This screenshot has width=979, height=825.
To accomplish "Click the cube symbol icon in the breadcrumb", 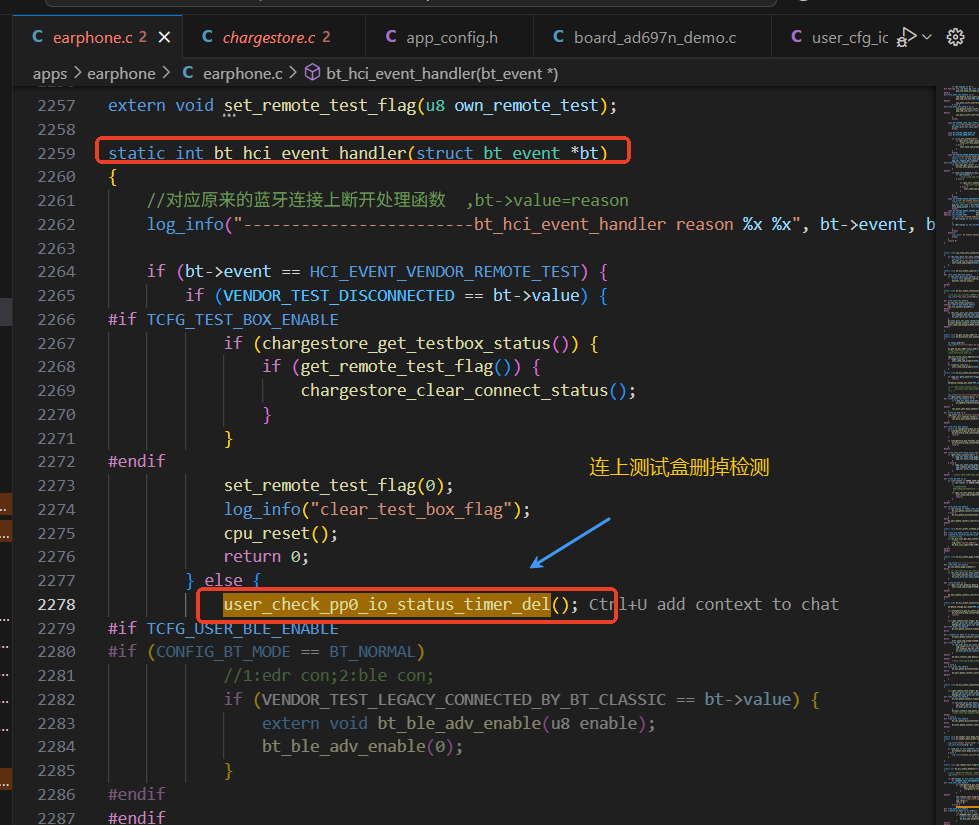I will pos(312,73).
